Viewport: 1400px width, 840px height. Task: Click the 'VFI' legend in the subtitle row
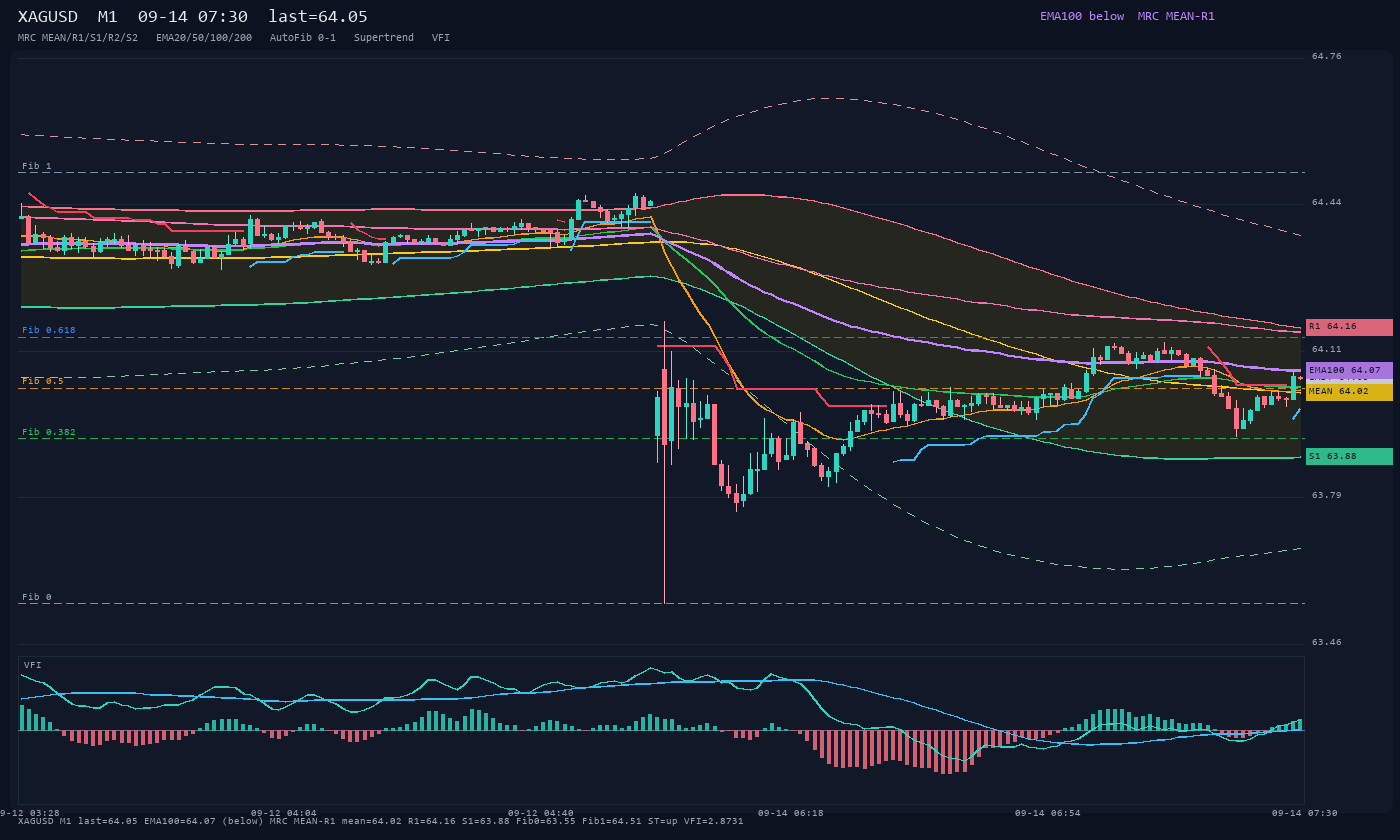441,38
